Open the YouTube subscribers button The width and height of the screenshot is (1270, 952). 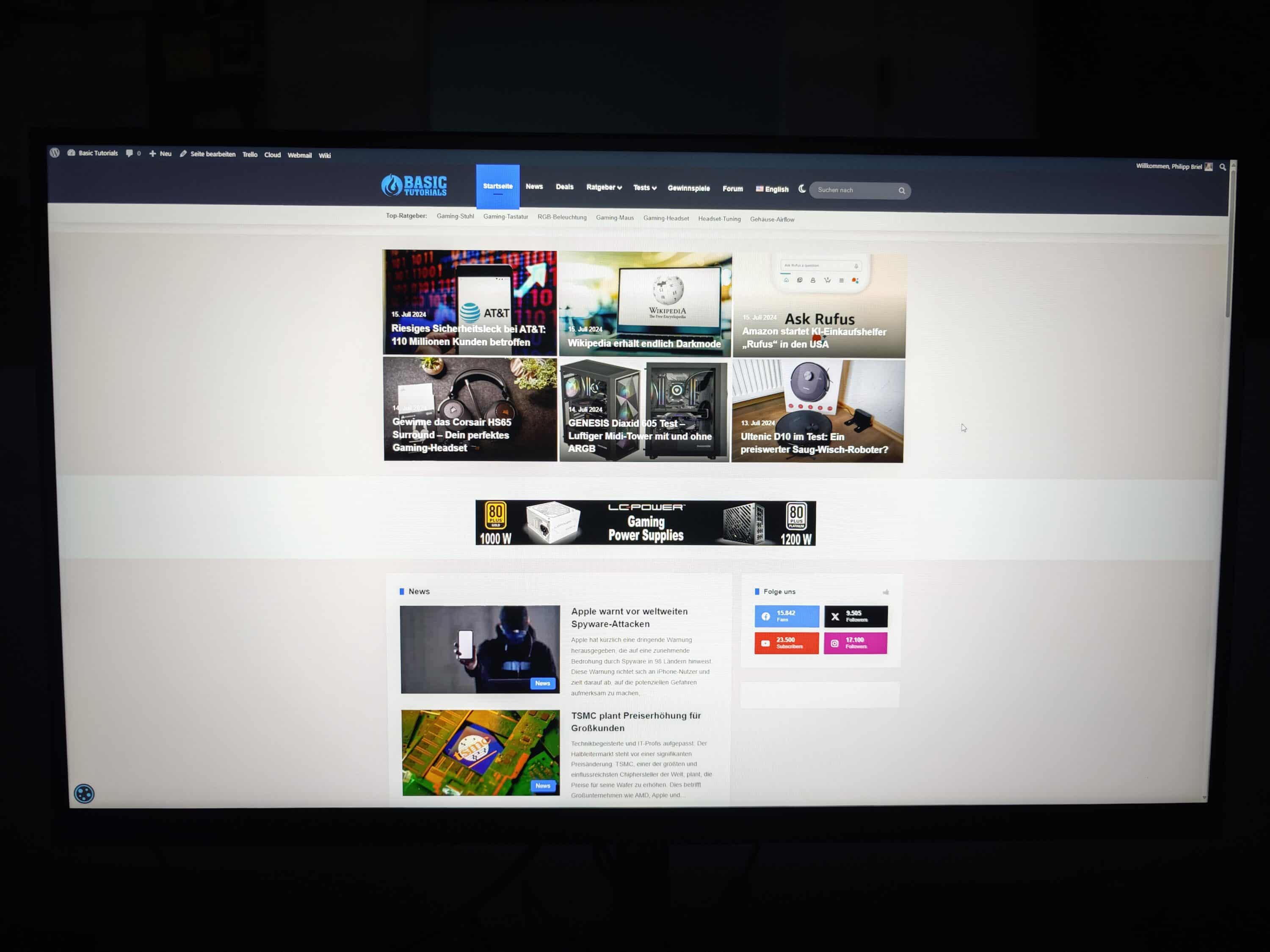coord(786,643)
